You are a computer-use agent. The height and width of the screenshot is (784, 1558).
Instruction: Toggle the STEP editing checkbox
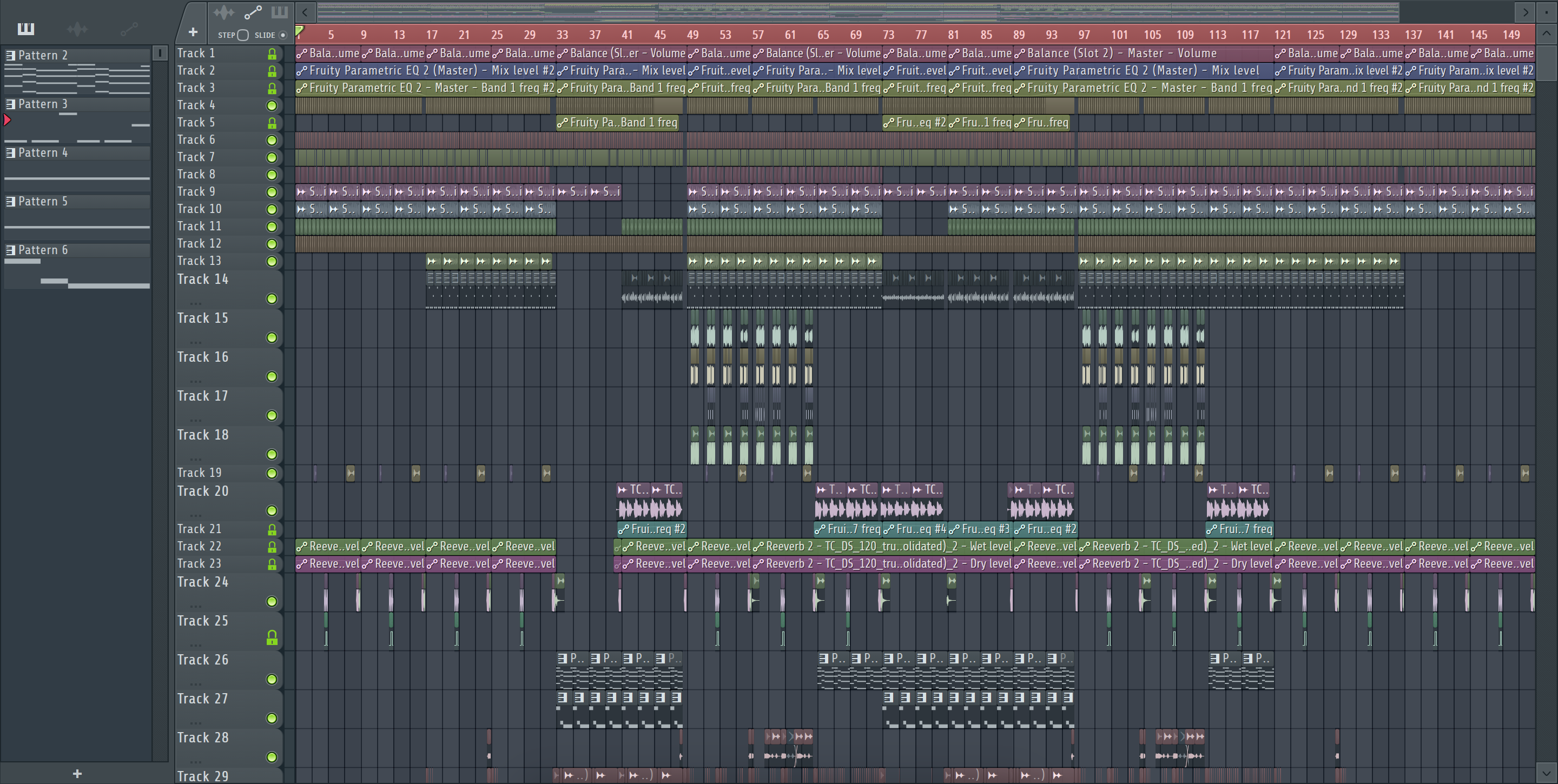point(242,35)
